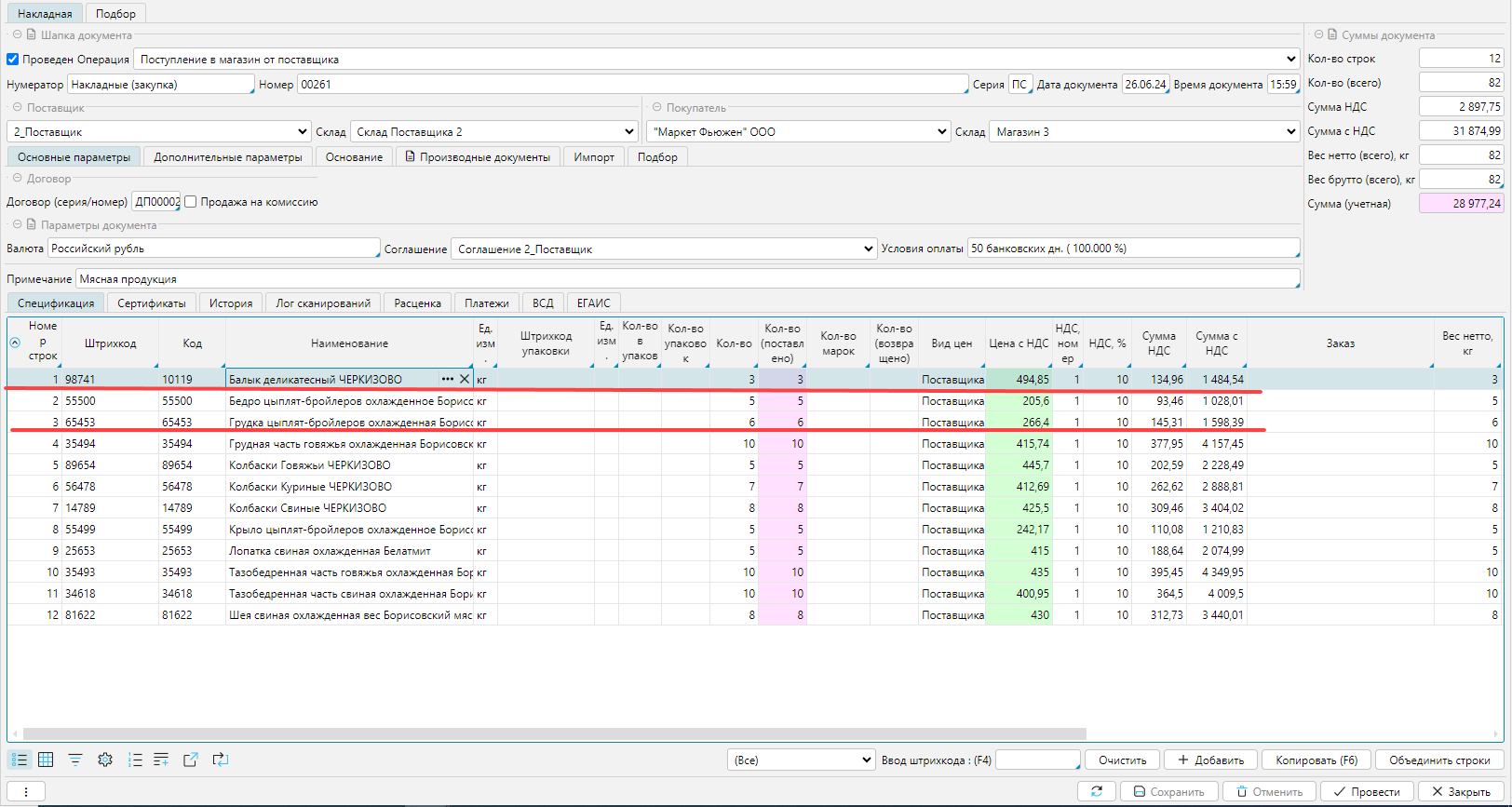Expand the Операция dropdown
Screen dimensions: 1512x807
point(1290,60)
